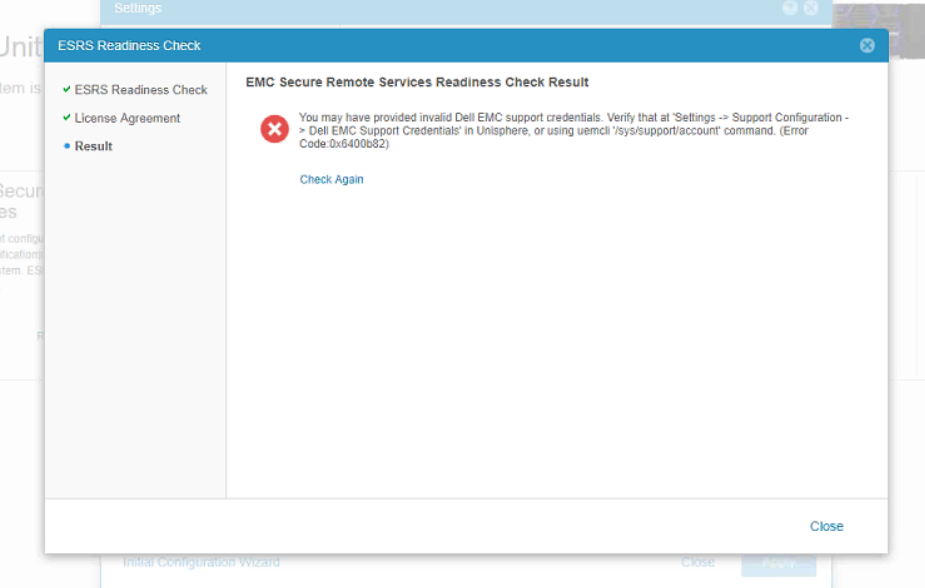Click the Close button in the ESRS dialog

827,526
